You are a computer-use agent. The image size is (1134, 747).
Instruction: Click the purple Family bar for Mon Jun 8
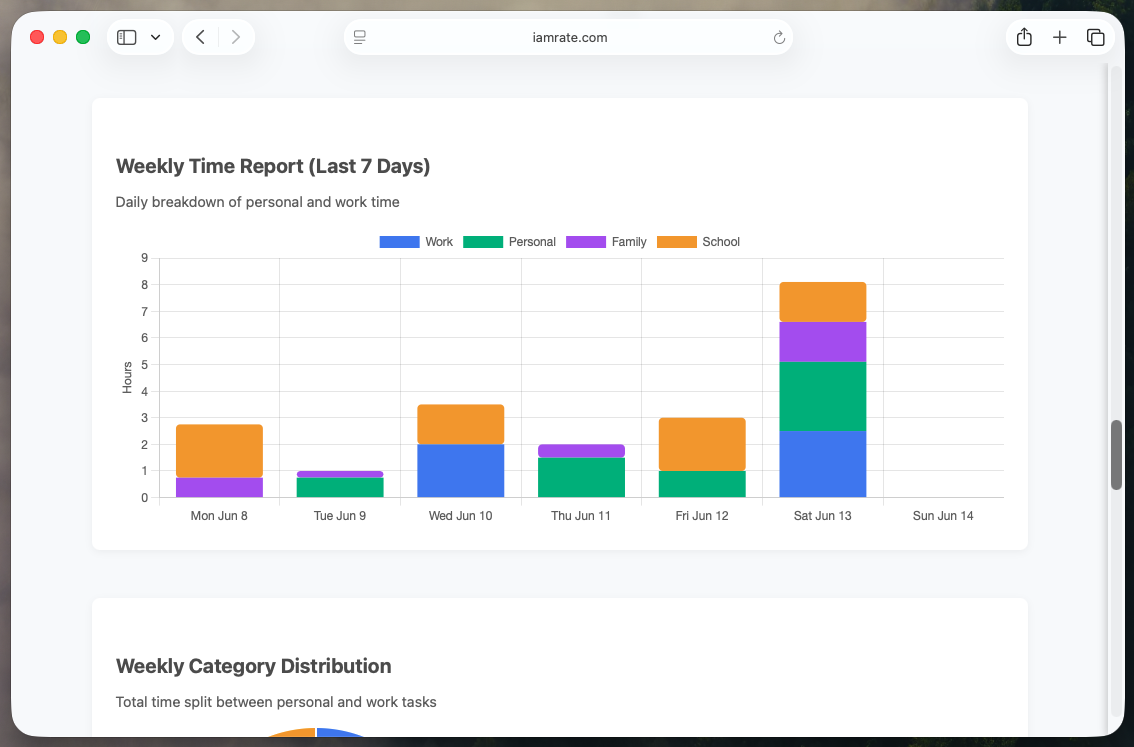219,487
